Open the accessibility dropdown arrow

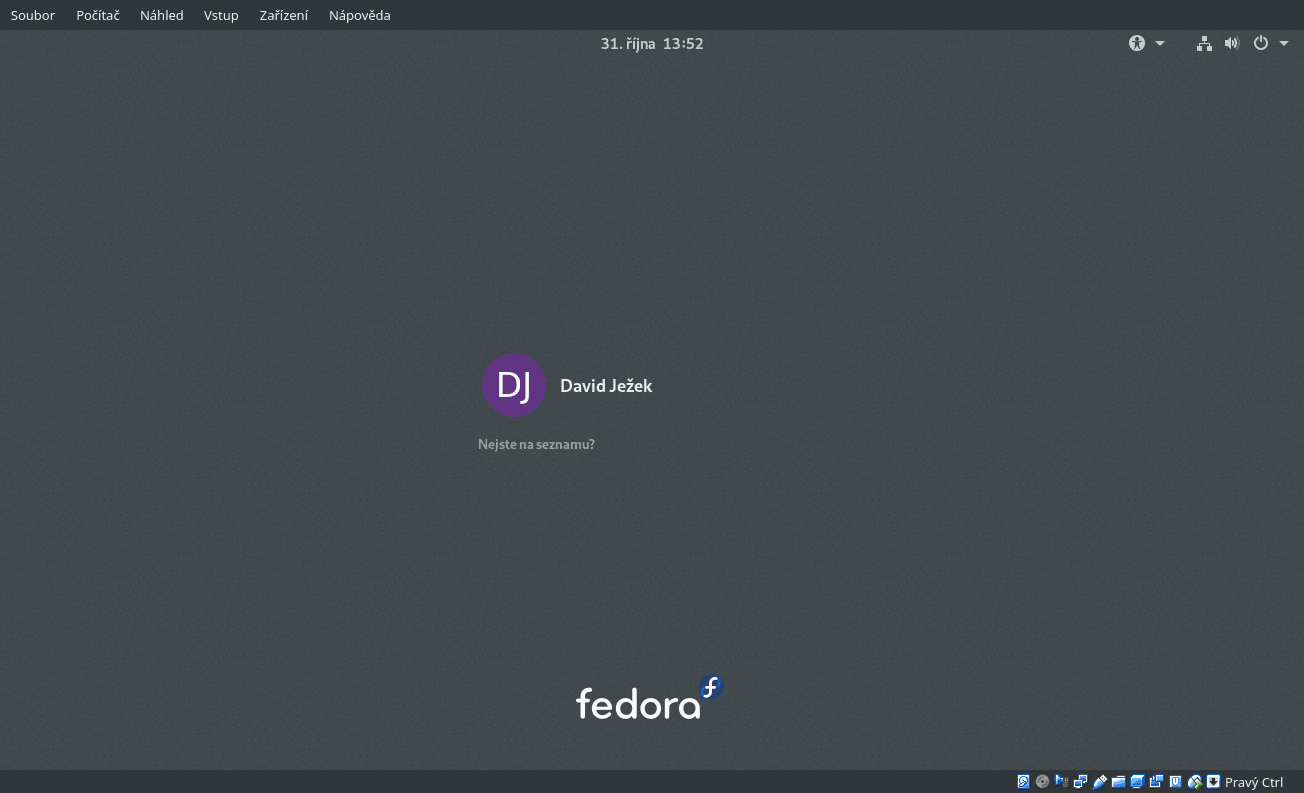coord(1160,43)
